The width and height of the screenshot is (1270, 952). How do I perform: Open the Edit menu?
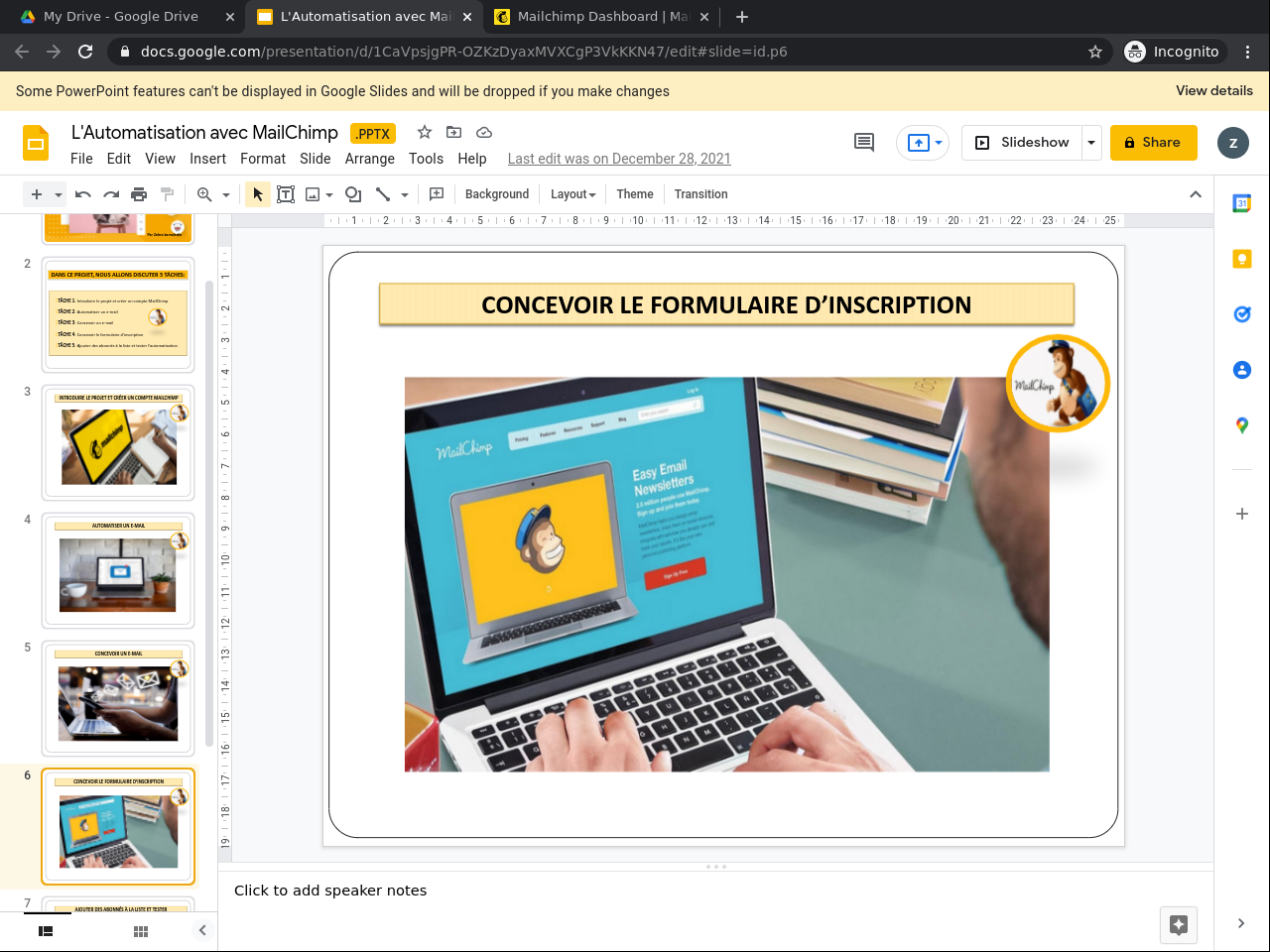[119, 159]
